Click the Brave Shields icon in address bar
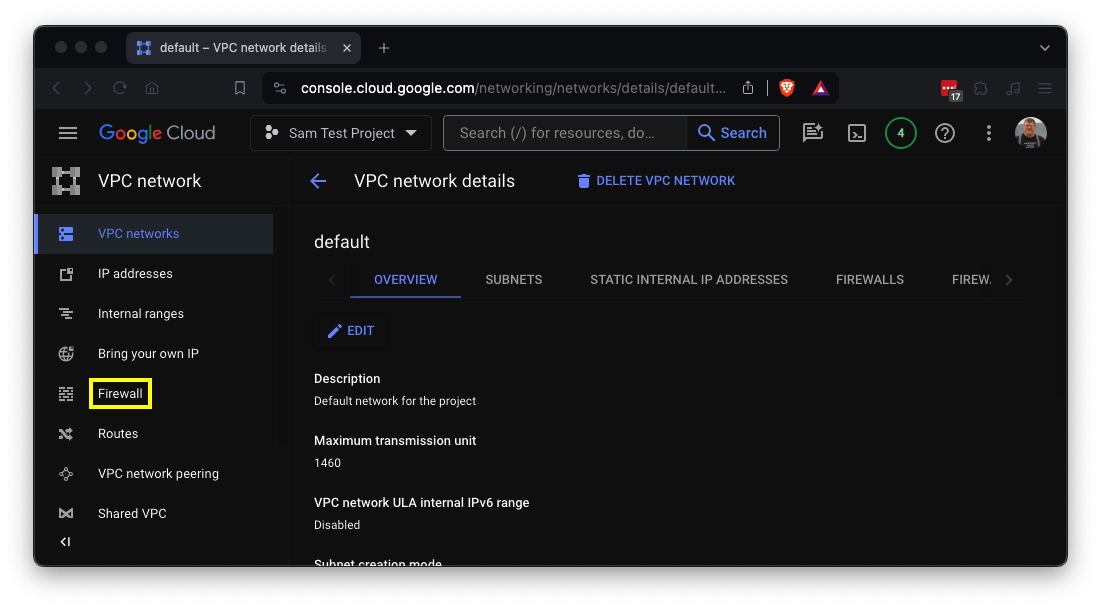 pos(787,88)
